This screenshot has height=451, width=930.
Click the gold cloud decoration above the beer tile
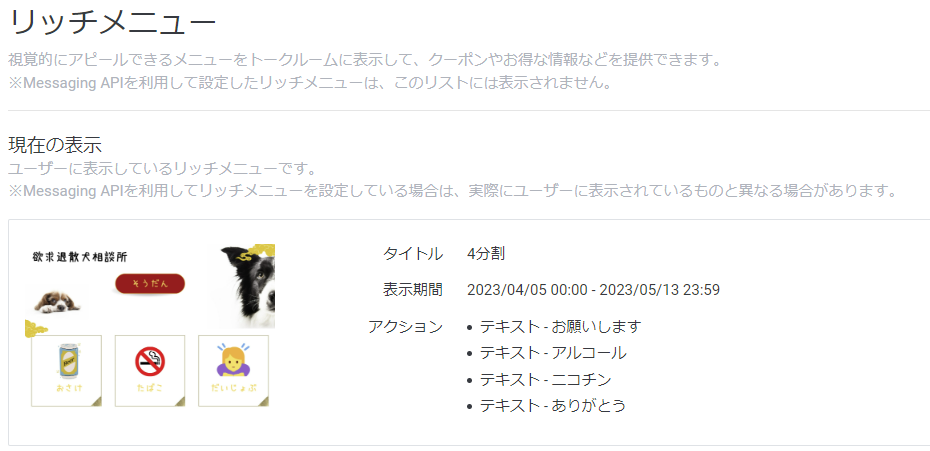[37, 328]
